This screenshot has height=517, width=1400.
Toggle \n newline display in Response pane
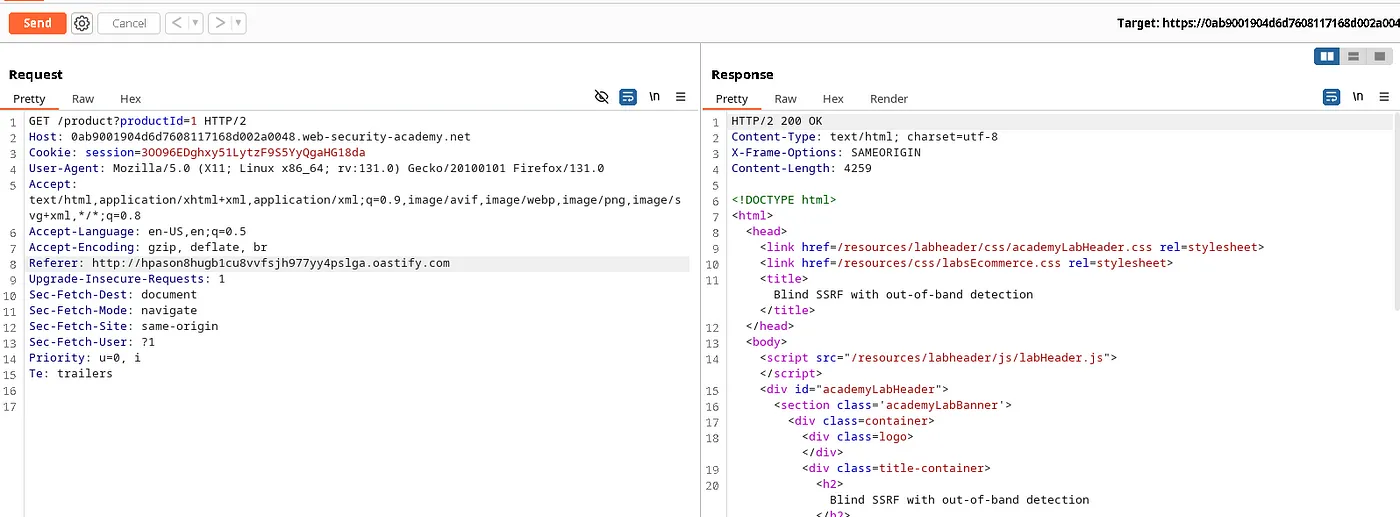coord(1358,97)
